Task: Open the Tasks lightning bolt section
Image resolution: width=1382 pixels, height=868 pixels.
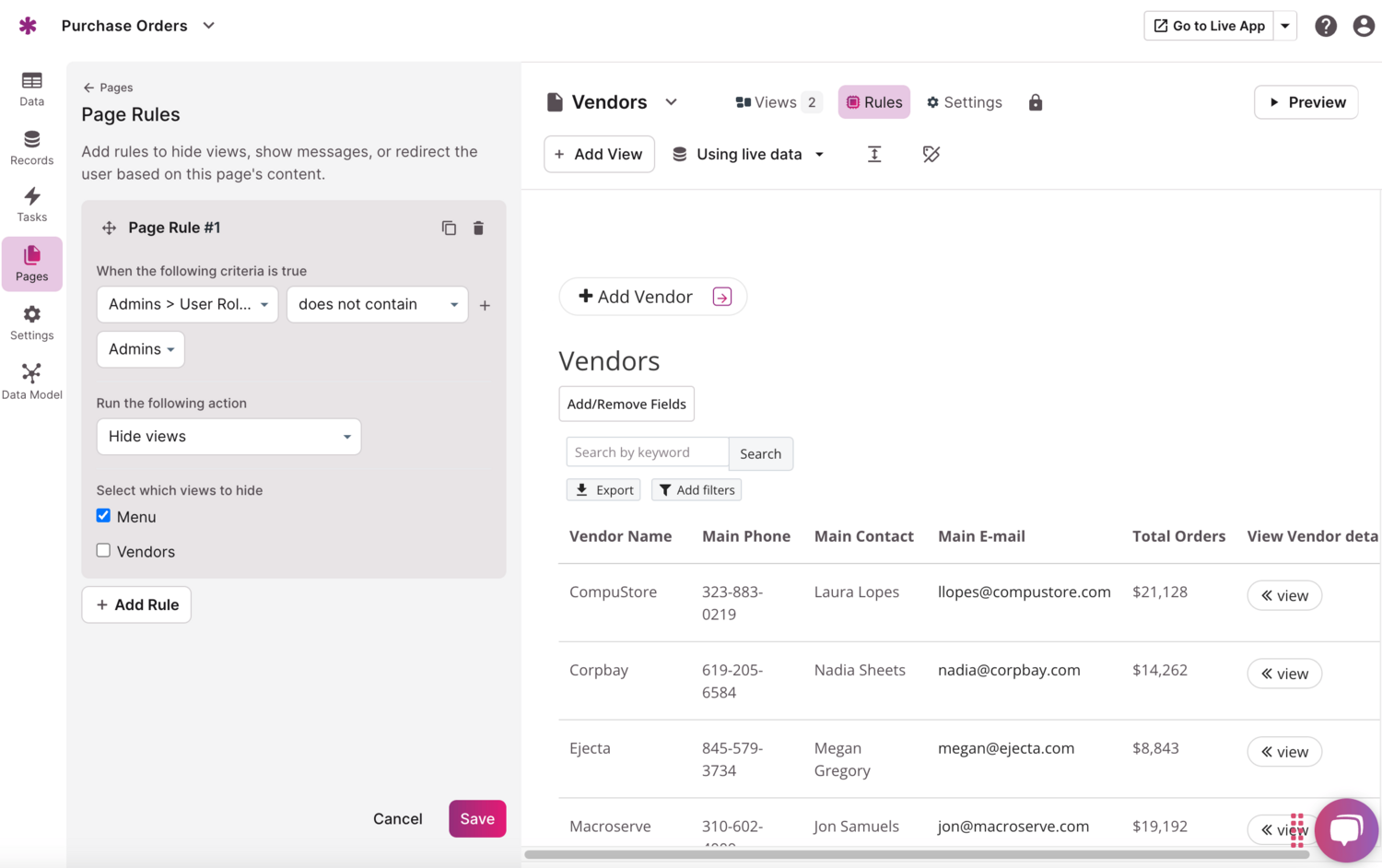Action: [x=31, y=205]
